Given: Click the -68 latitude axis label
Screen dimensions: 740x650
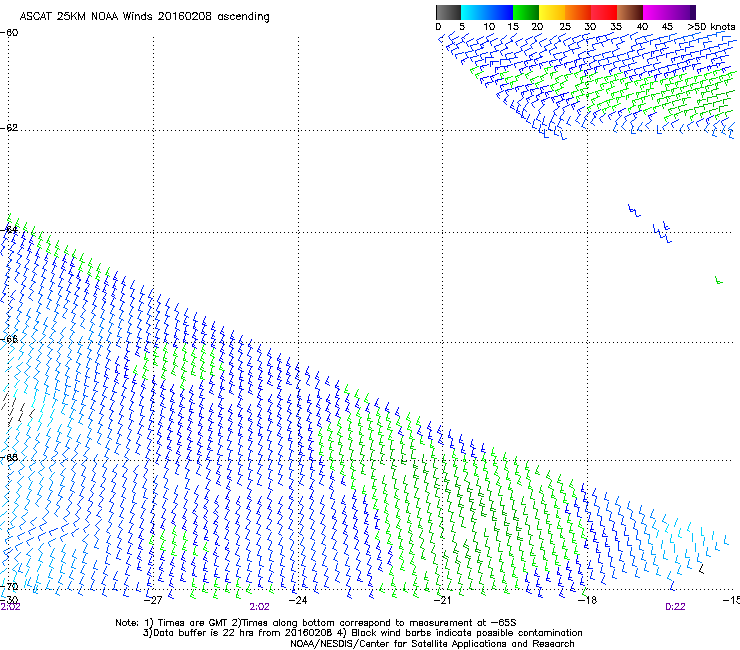Looking at the screenshot, I should click(x=10, y=458).
